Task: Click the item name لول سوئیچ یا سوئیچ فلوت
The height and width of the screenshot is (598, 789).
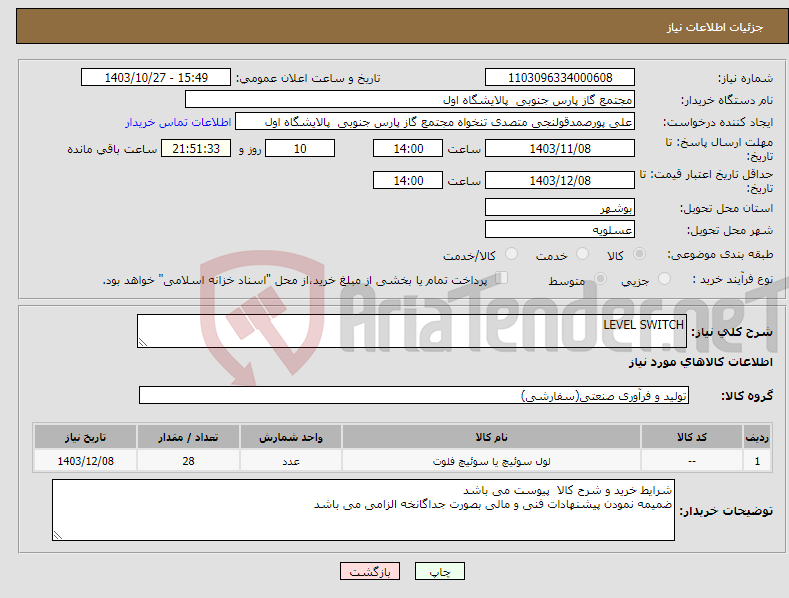Action: point(491,461)
